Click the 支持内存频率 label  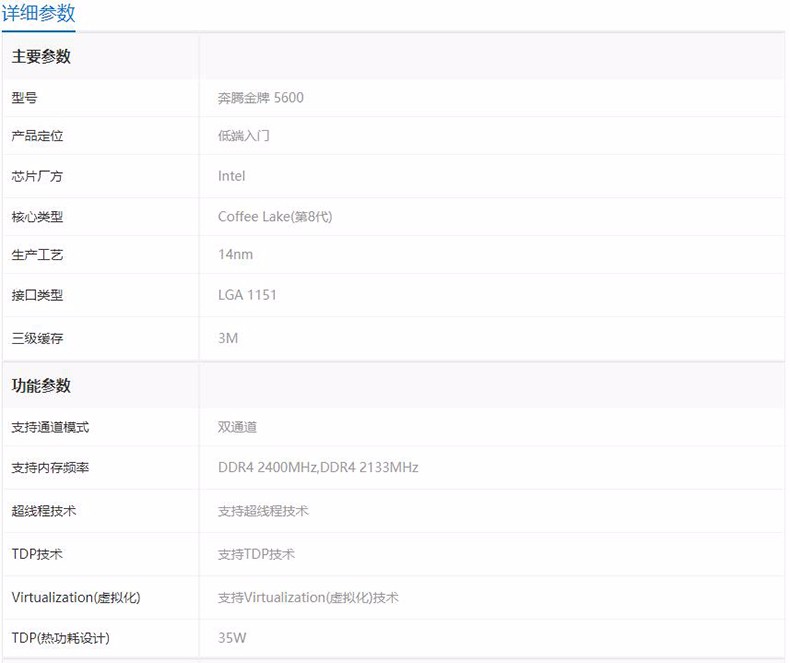(x=50, y=468)
